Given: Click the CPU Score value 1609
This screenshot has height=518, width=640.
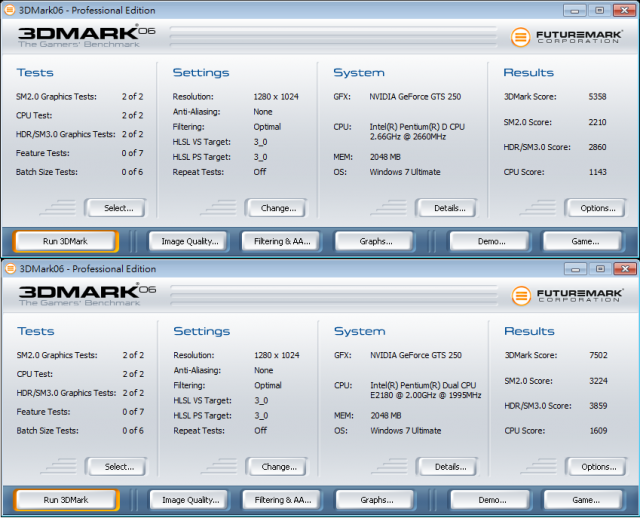Looking at the screenshot, I should point(598,431).
